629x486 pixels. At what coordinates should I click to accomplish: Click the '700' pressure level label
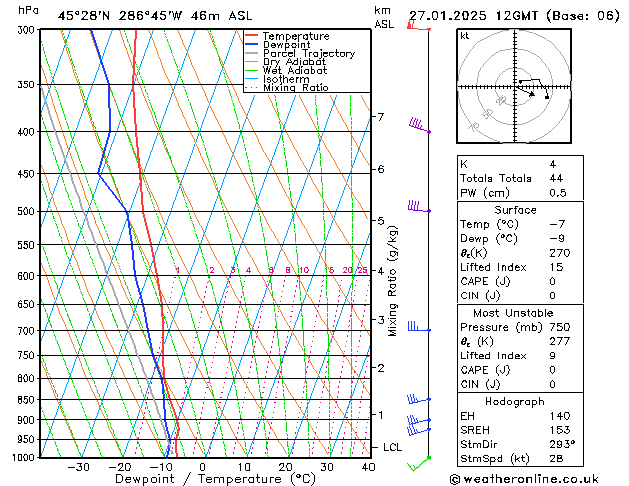pyautogui.click(x=27, y=331)
